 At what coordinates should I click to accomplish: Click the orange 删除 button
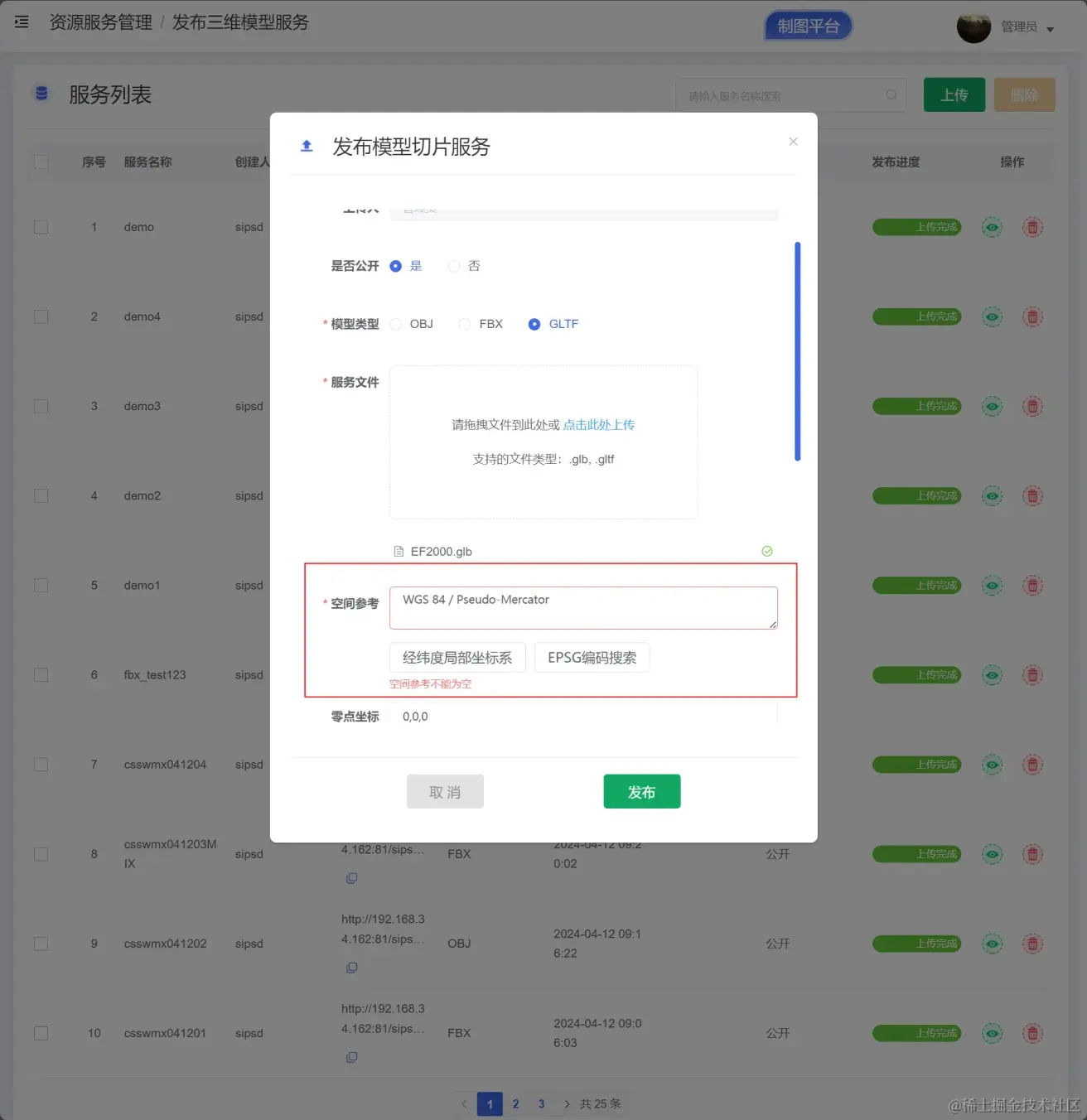1024,95
